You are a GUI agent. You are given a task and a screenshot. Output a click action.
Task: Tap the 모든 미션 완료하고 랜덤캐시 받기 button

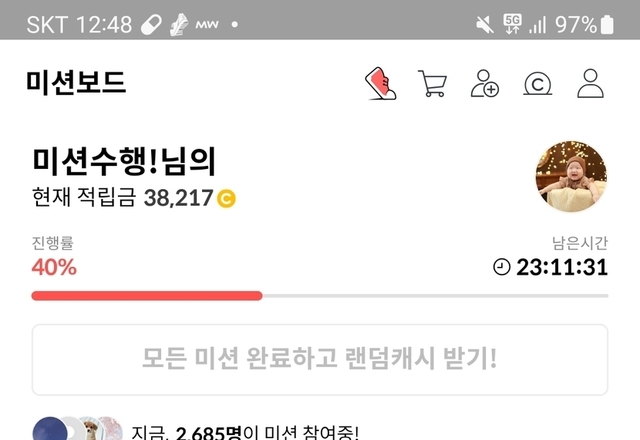[x=320, y=360]
